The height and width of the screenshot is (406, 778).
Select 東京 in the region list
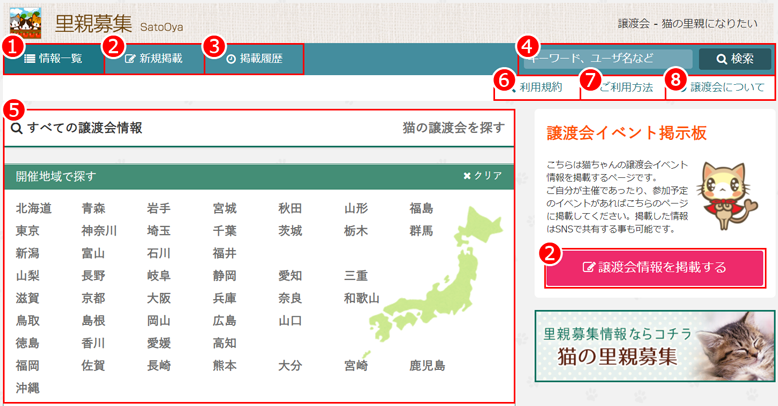[x=28, y=231]
